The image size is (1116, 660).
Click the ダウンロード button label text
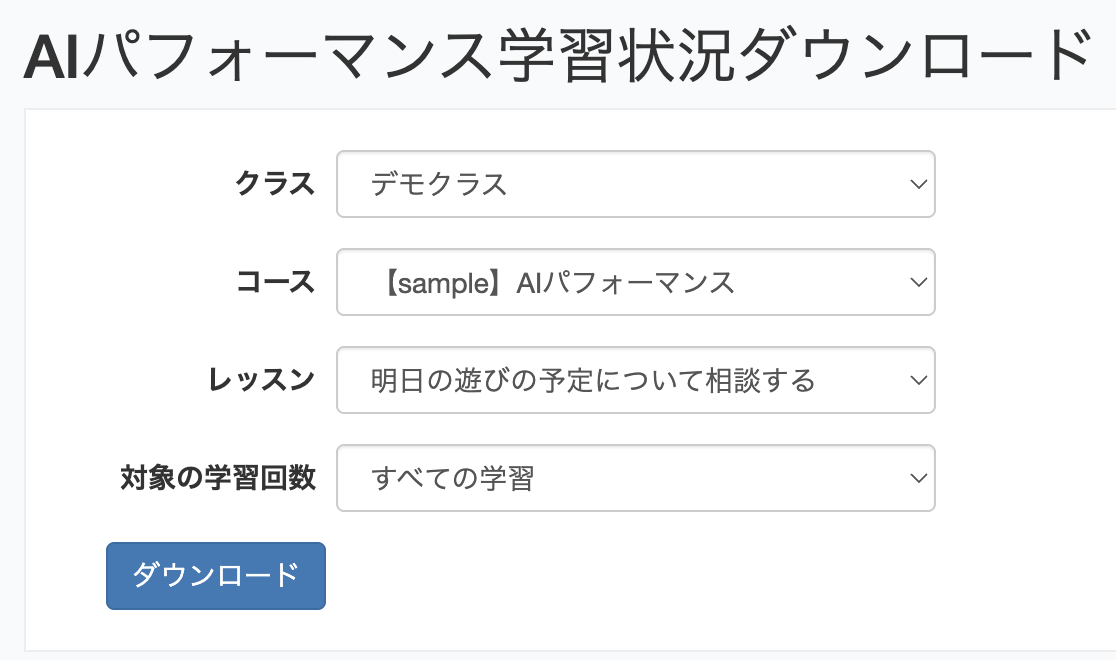(215, 576)
